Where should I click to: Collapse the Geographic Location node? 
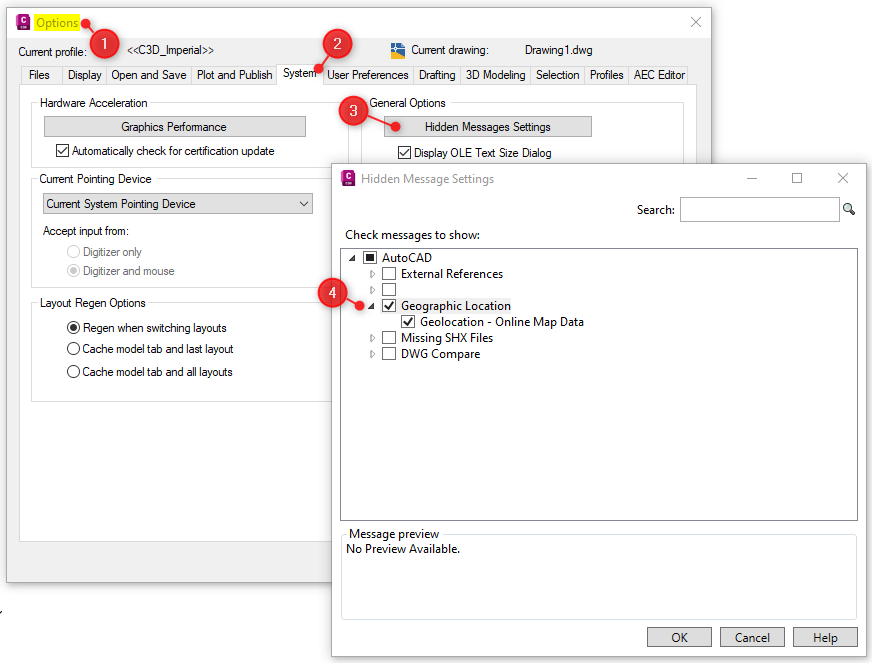click(371, 306)
